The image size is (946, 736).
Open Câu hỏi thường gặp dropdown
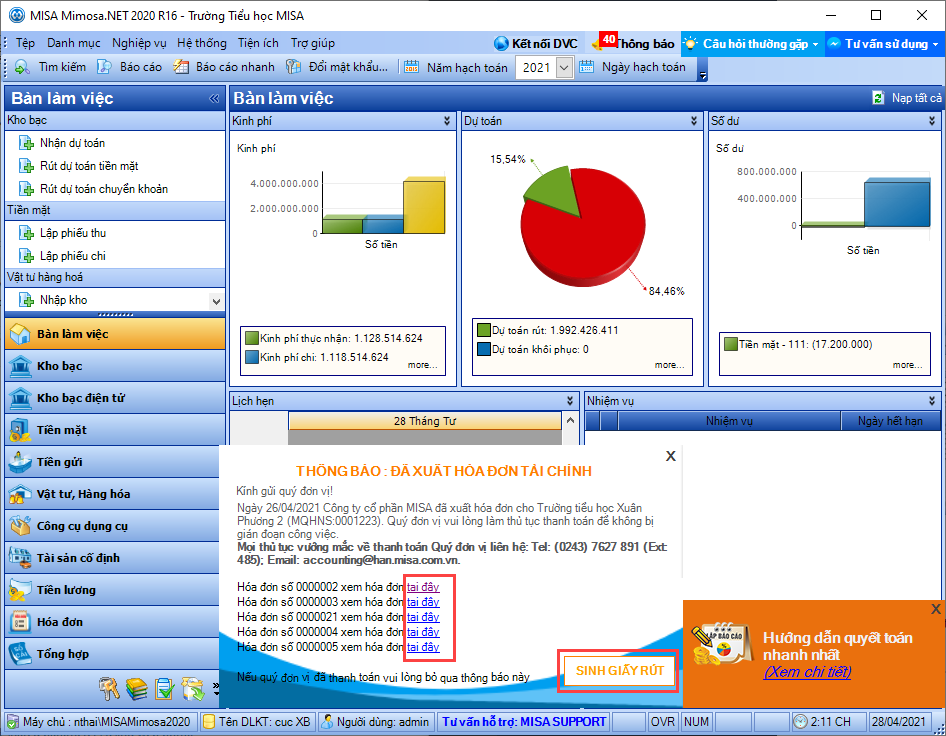click(x=752, y=43)
